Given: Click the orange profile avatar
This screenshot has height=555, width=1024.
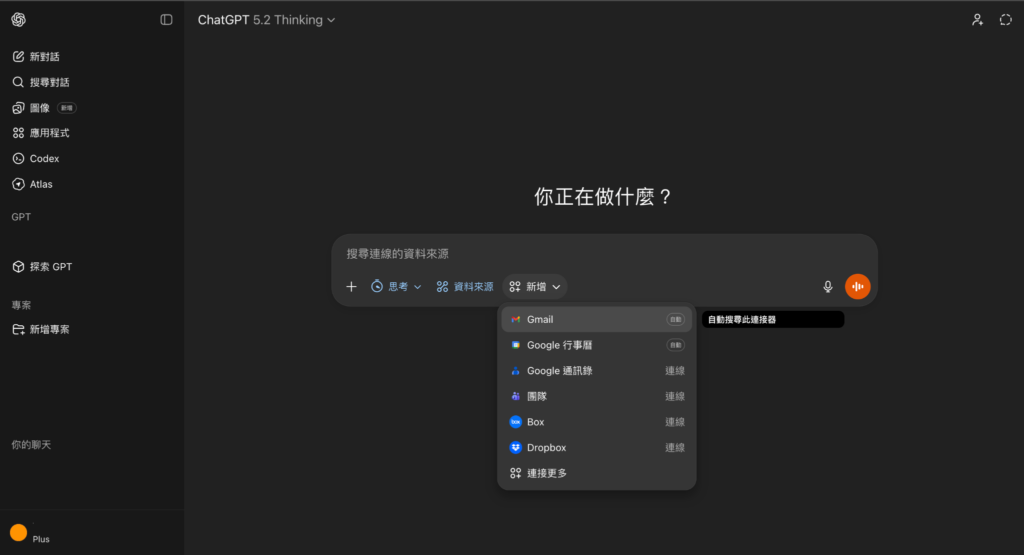Looking at the screenshot, I should [x=18, y=533].
